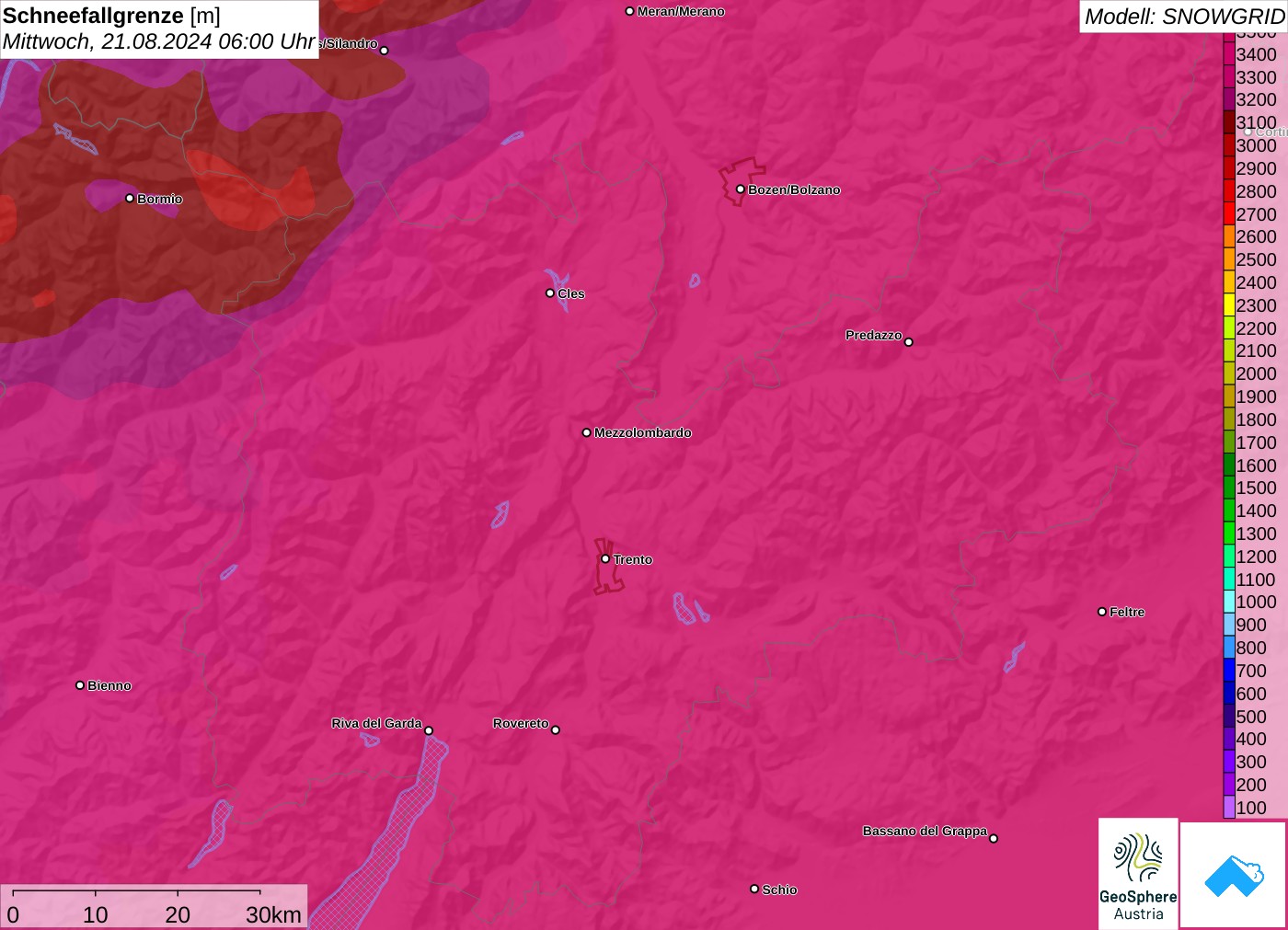
Task: Click the Bienno marker dot
Action: (80, 685)
